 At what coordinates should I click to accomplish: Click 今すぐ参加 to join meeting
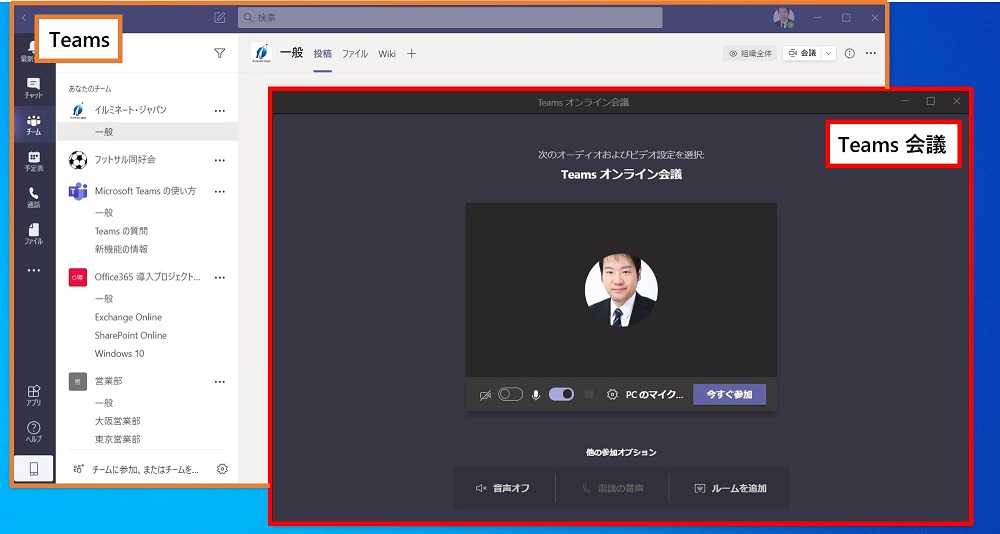730,394
